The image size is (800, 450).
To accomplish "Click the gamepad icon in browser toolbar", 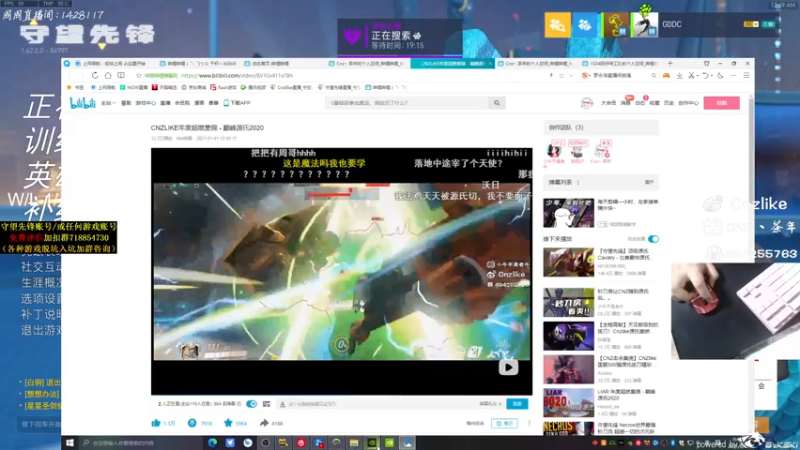I will click(x=666, y=76).
